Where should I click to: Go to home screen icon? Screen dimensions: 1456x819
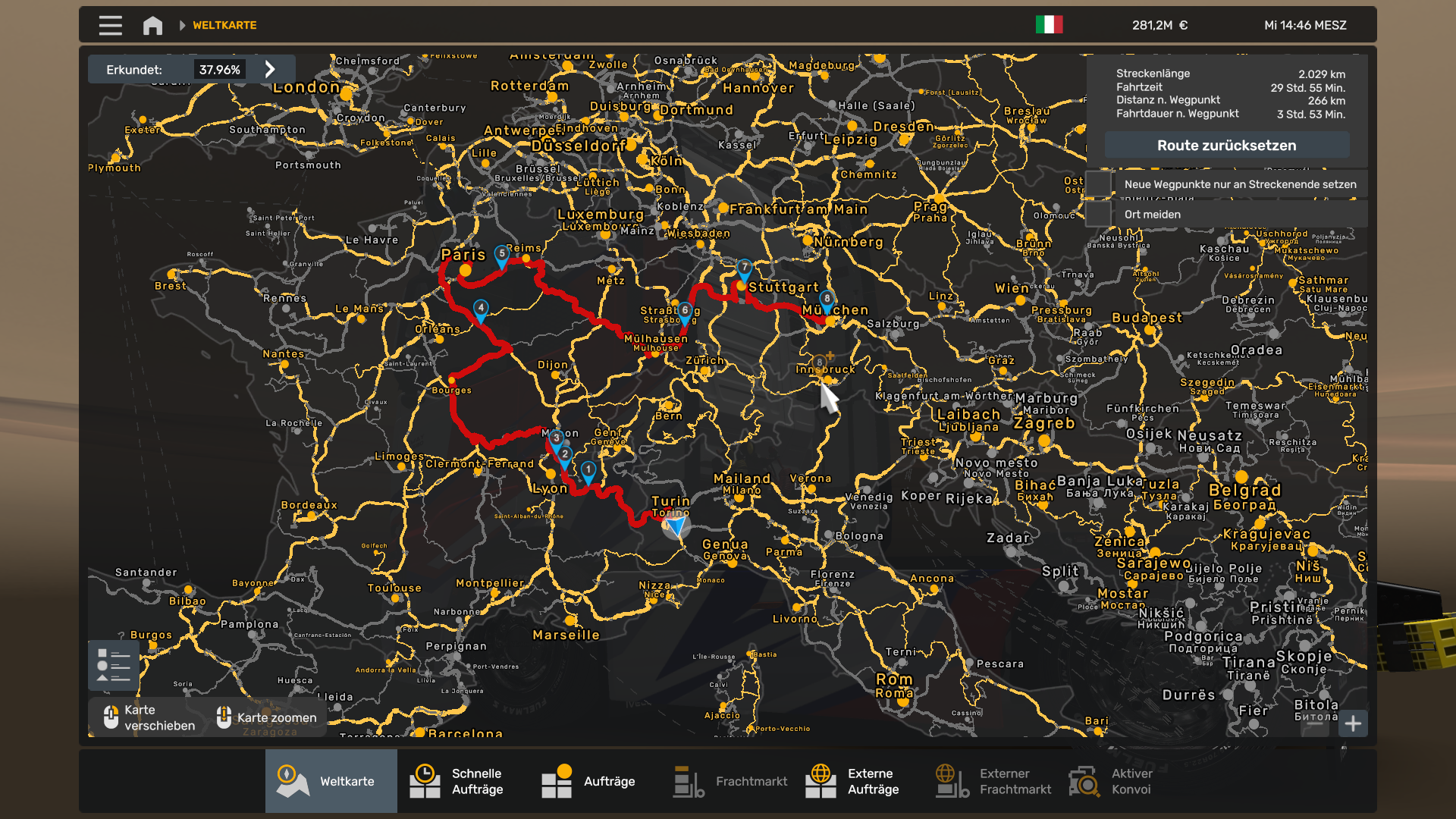[152, 25]
